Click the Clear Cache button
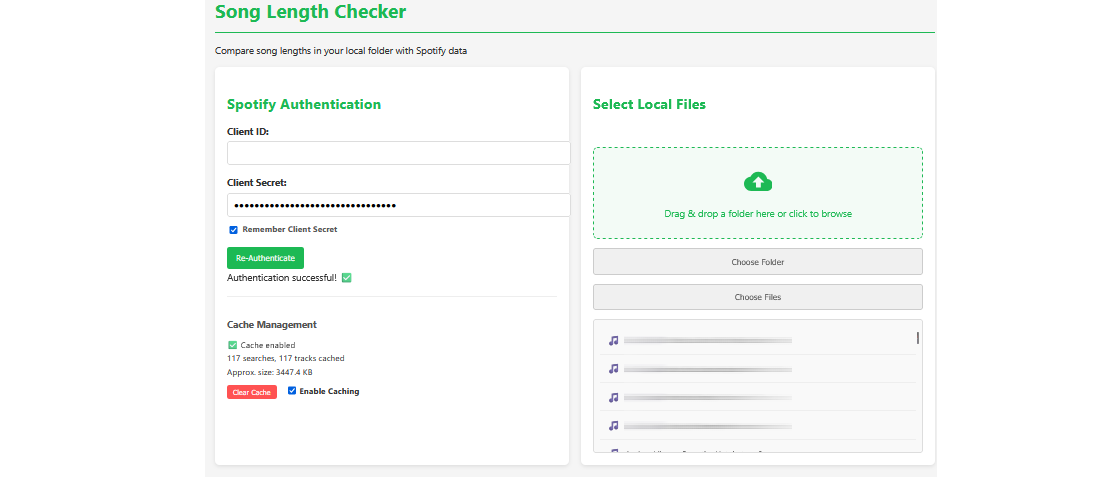This screenshot has width=1120, height=477. (251, 392)
